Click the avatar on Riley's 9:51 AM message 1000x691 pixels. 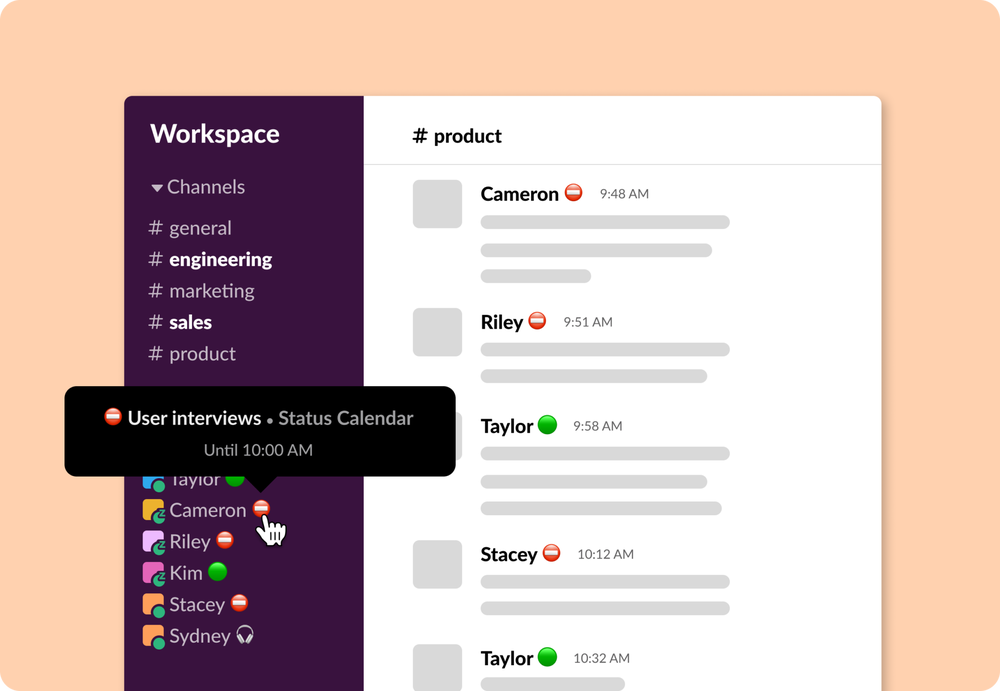tap(437, 332)
